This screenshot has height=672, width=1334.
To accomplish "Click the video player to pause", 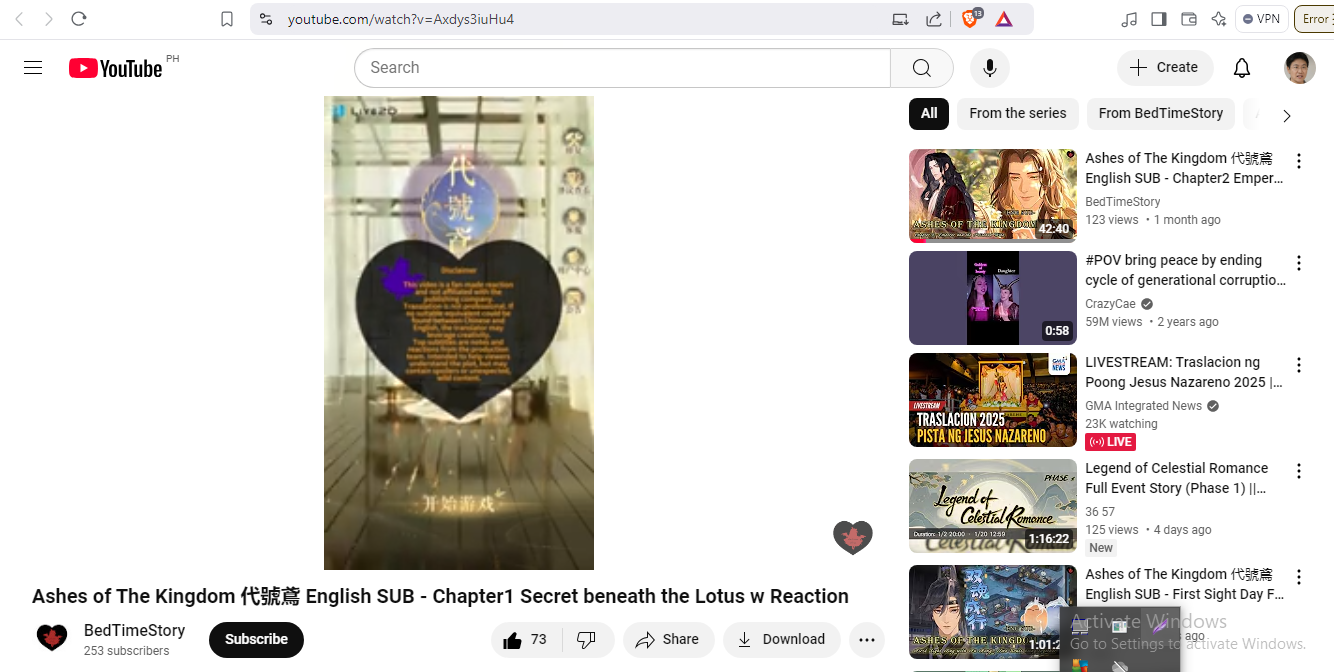I will (459, 333).
